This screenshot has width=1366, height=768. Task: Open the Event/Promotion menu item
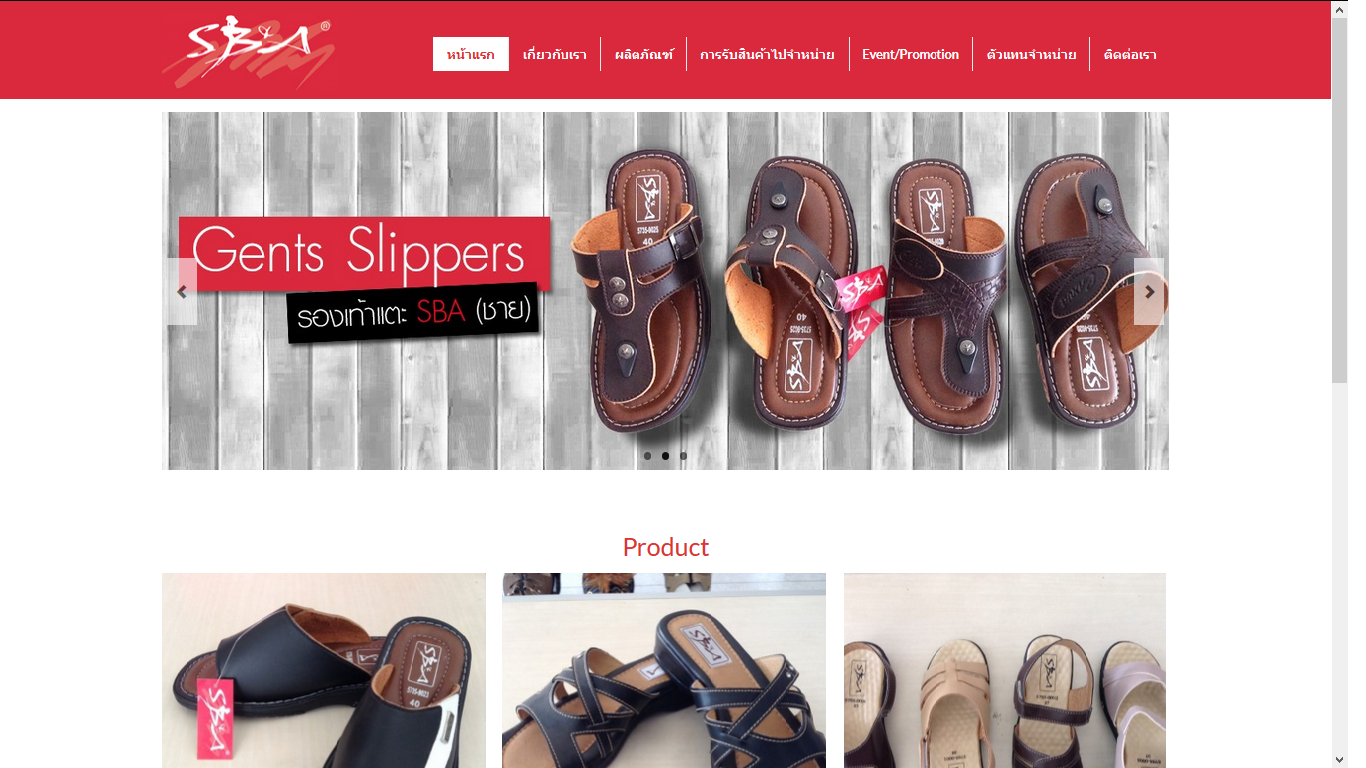[x=911, y=54]
